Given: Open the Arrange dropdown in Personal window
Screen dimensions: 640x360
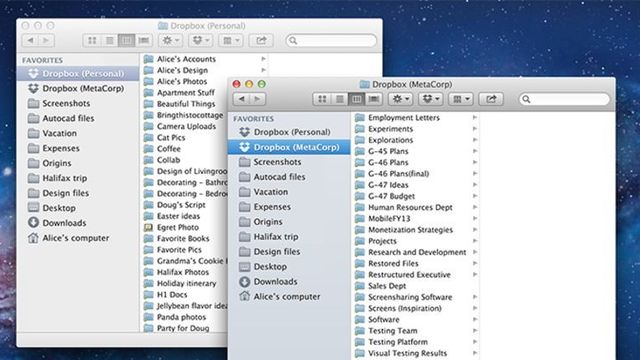Looking at the screenshot, I should coord(231,40).
